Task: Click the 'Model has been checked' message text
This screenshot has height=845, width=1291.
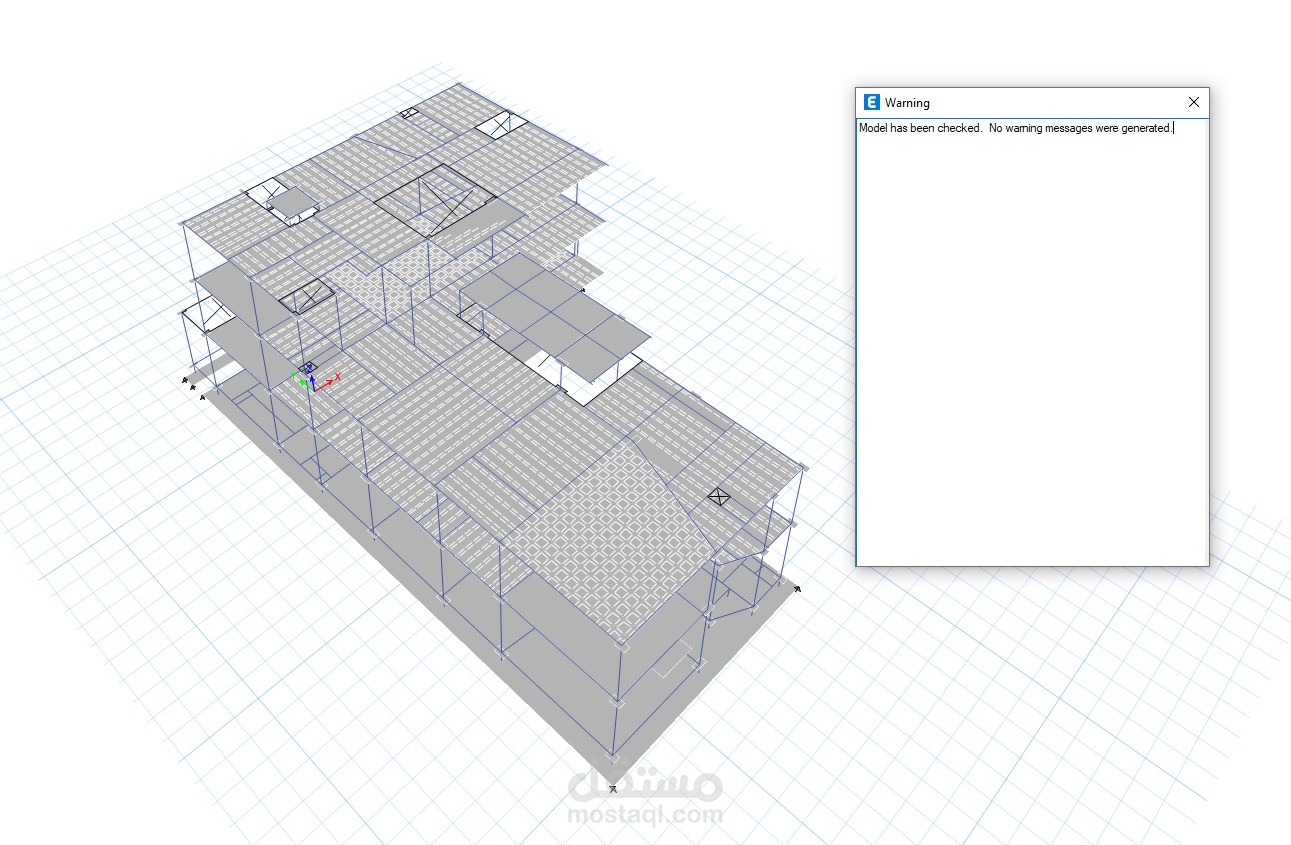Action: [1015, 128]
